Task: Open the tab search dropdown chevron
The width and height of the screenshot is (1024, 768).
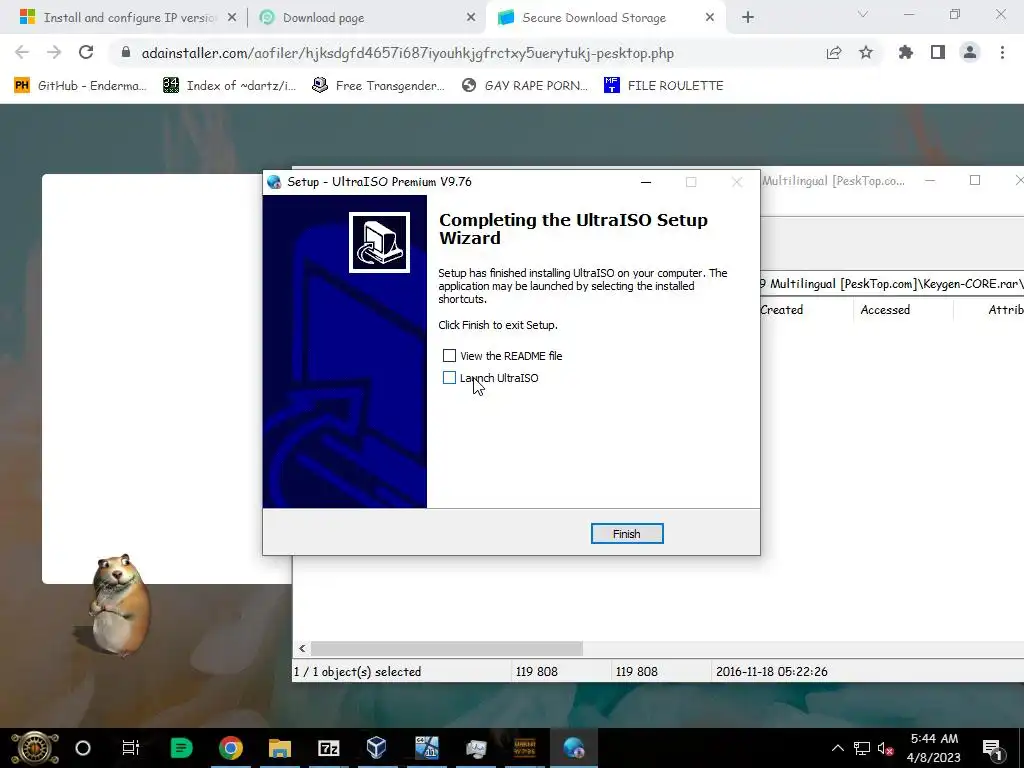Action: [x=863, y=14]
